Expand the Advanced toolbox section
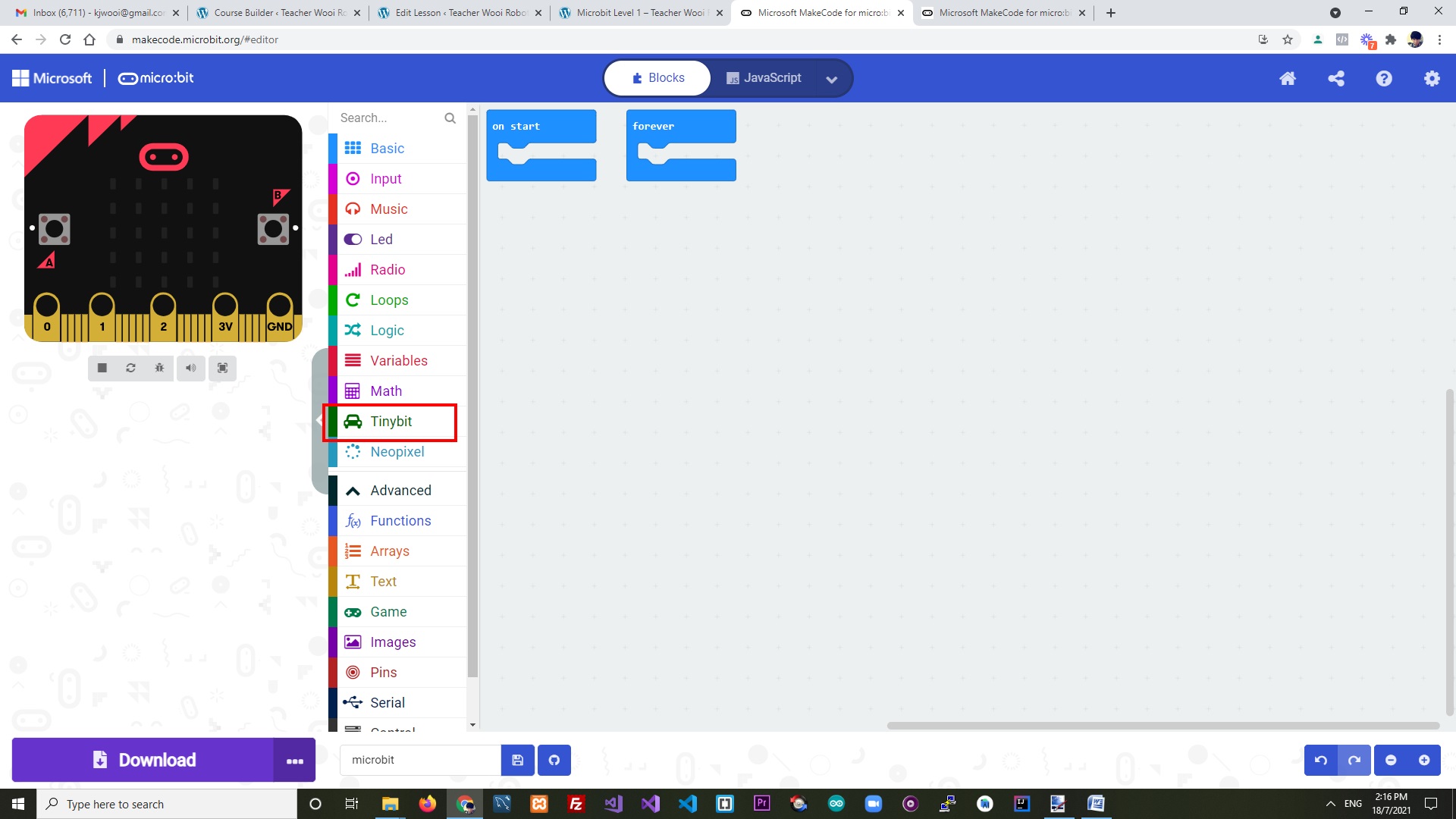Image resolution: width=1456 pixels, height=819 pixels. point(399,490)
